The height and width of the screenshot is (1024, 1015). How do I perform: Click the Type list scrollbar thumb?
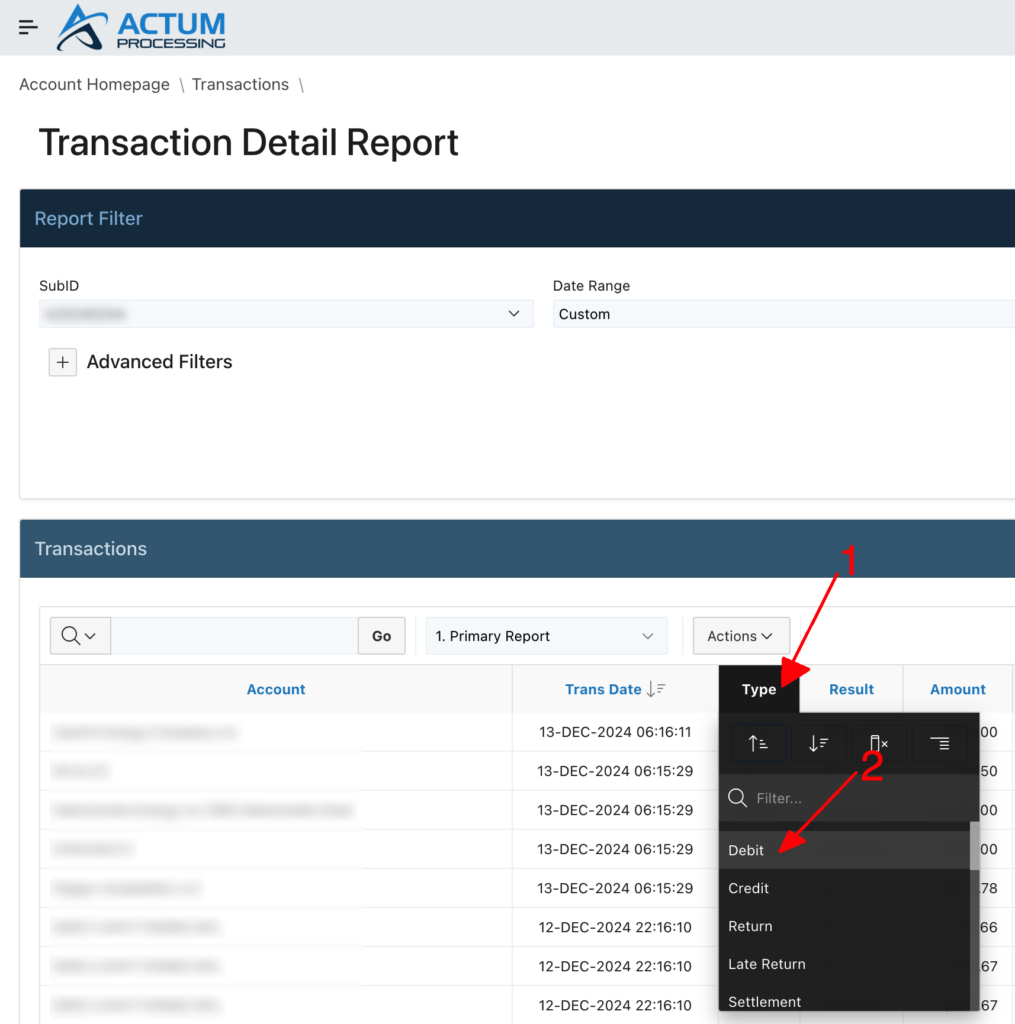point(975,846)
